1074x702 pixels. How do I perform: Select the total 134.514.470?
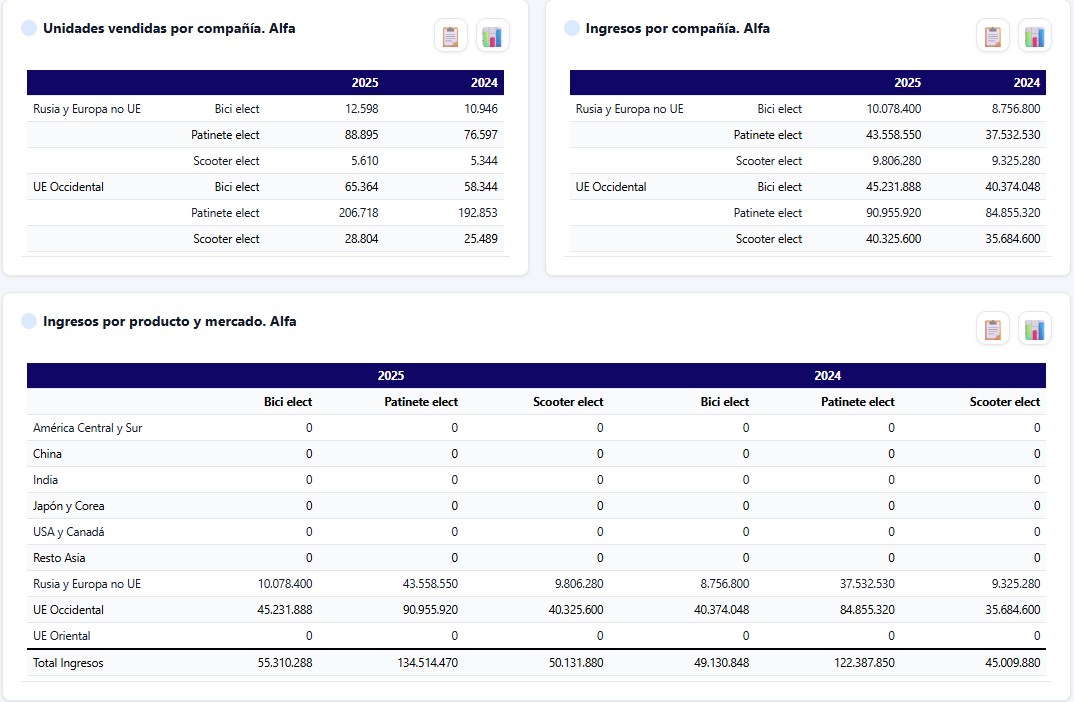pos(427,663)
